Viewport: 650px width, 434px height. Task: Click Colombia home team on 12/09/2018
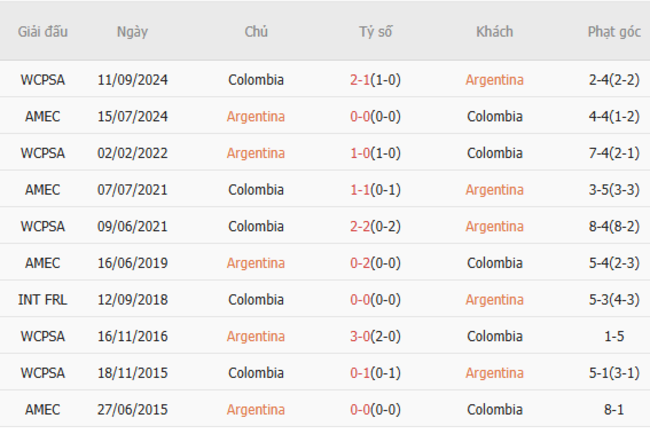click(255, 300)
